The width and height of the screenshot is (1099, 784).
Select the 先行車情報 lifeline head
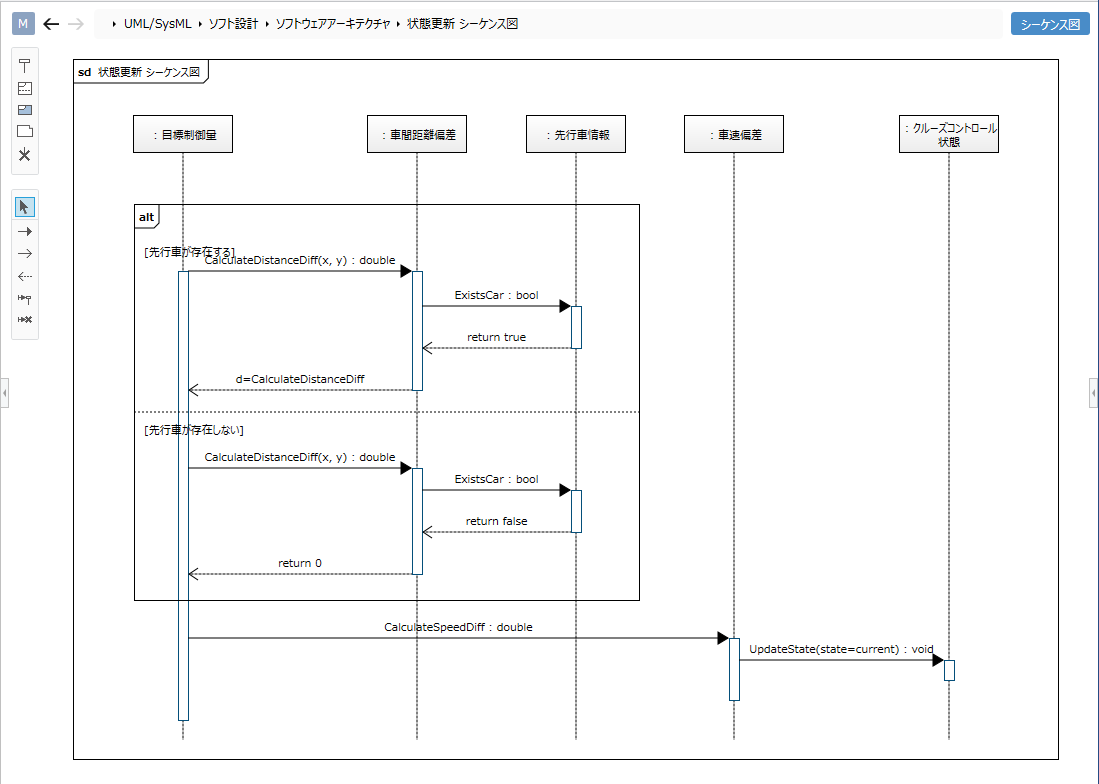[576, 135]
